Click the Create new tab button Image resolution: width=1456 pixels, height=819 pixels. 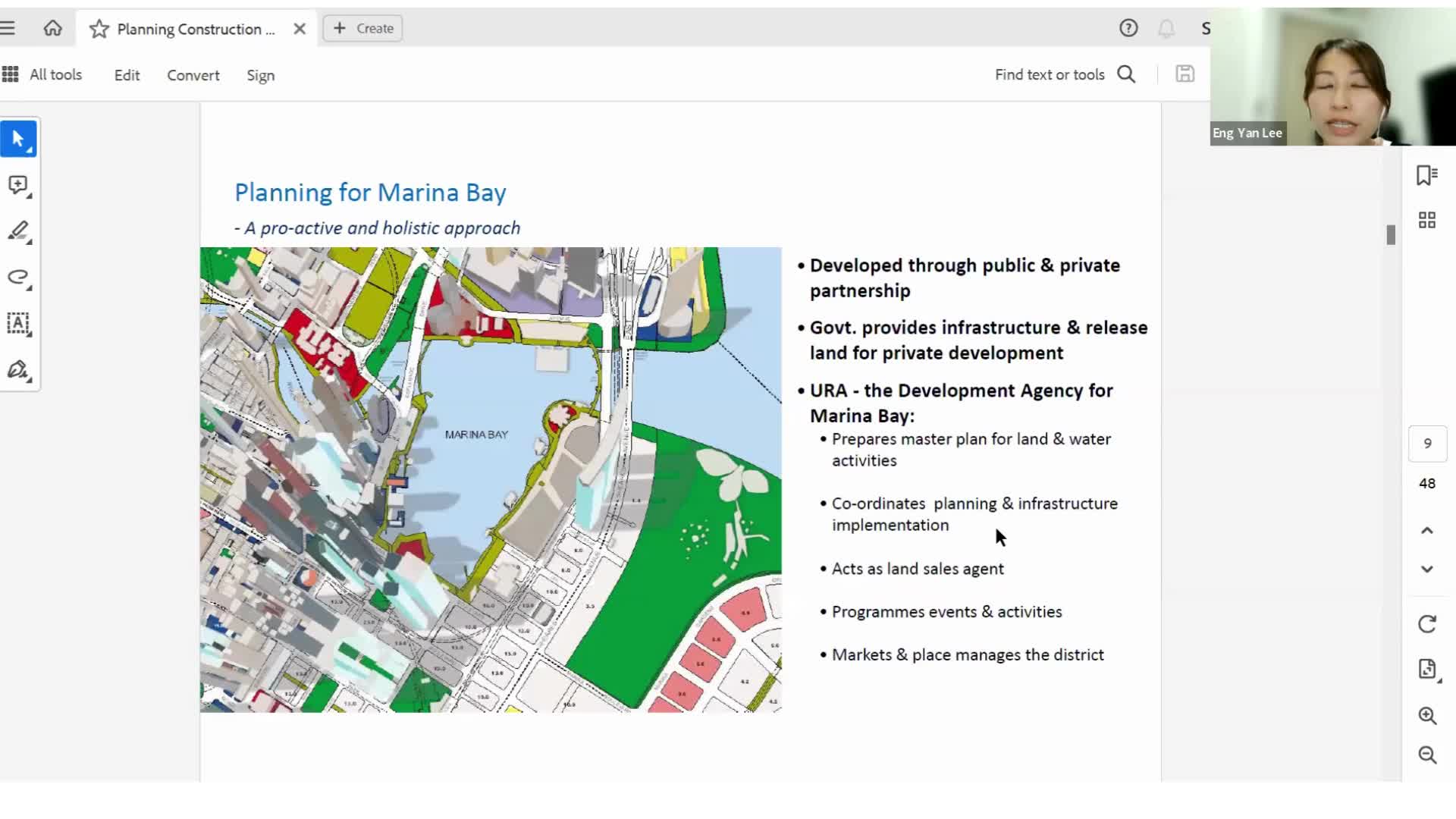[x=363, y=29]
